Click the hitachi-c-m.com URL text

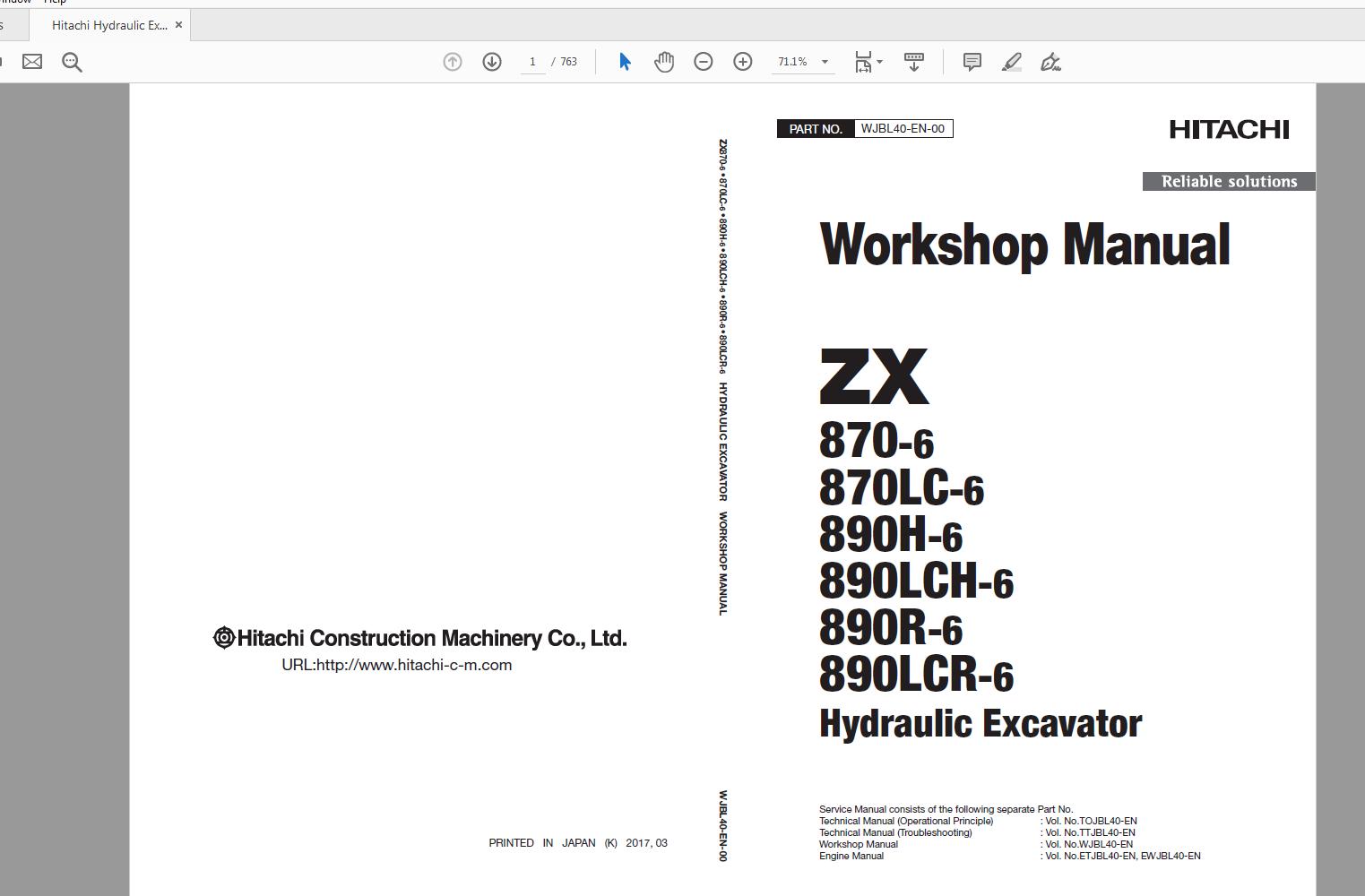point(397,665)
